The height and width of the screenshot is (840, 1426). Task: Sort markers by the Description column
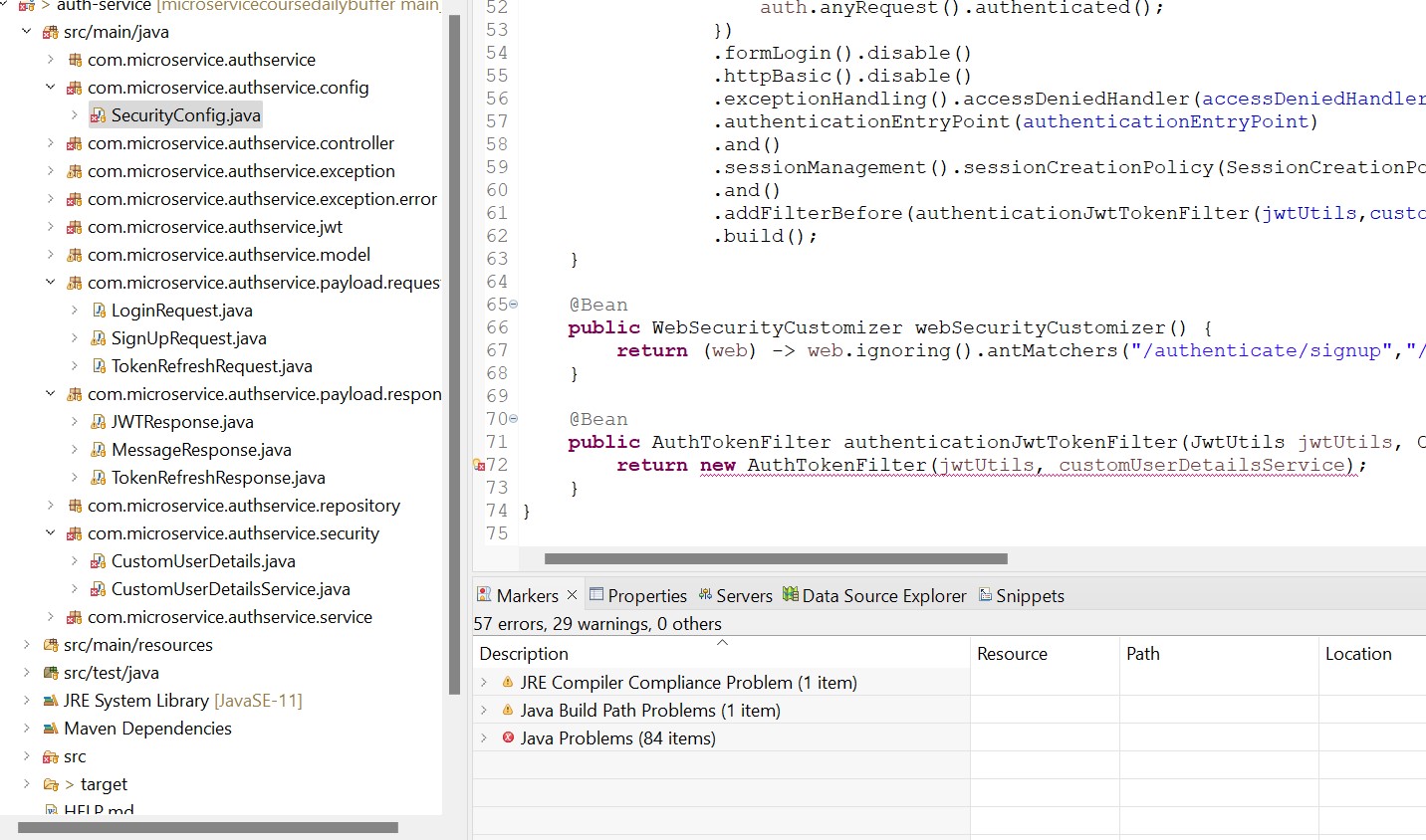722,653
